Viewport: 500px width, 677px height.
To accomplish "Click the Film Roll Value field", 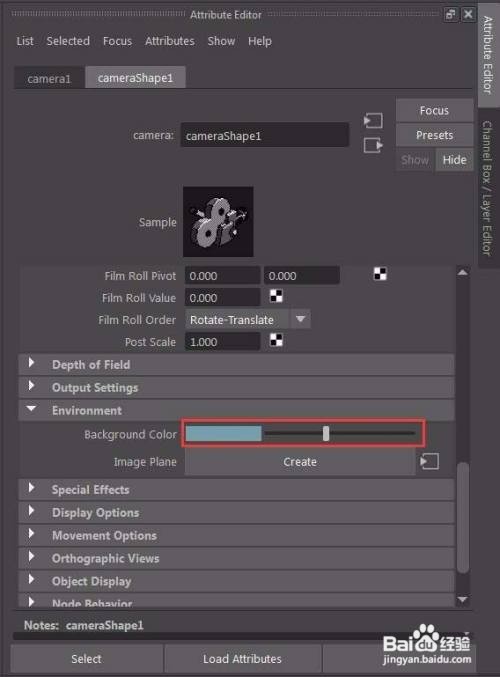I will [222, 298].
